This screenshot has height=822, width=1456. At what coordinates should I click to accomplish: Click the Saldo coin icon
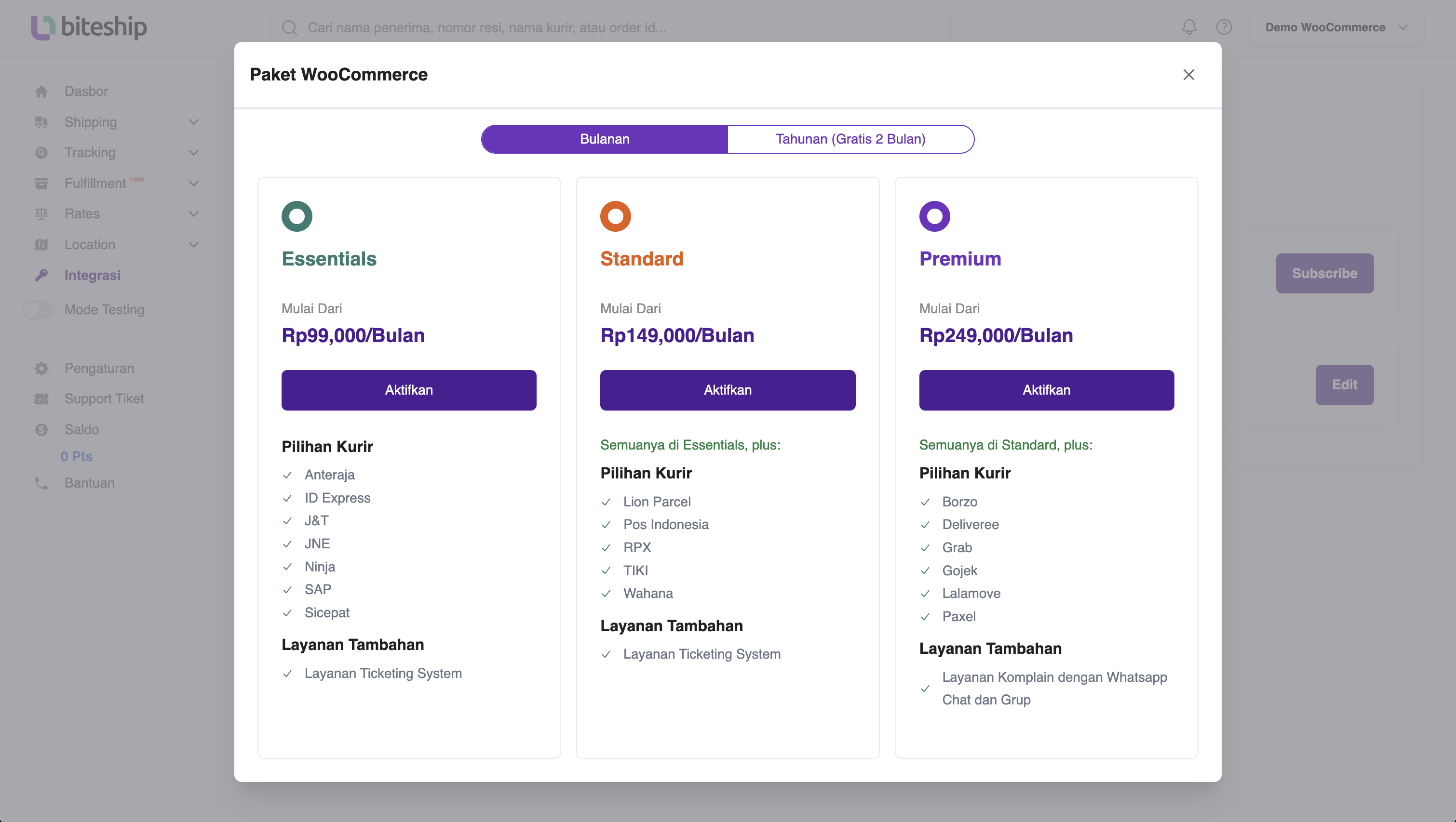point(41,429)
